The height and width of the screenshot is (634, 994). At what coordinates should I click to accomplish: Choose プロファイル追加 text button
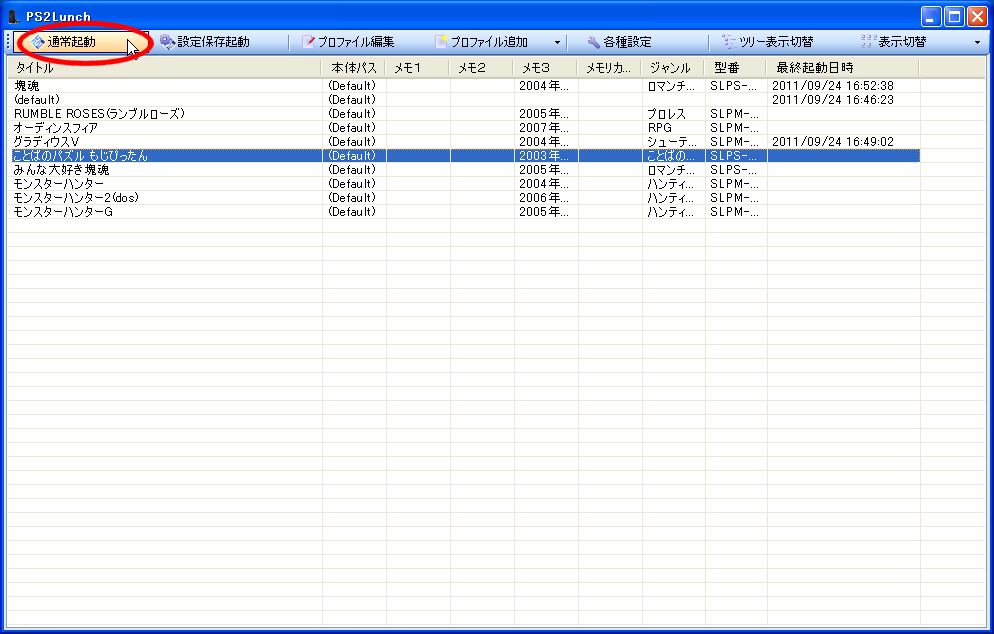(489, 42)
